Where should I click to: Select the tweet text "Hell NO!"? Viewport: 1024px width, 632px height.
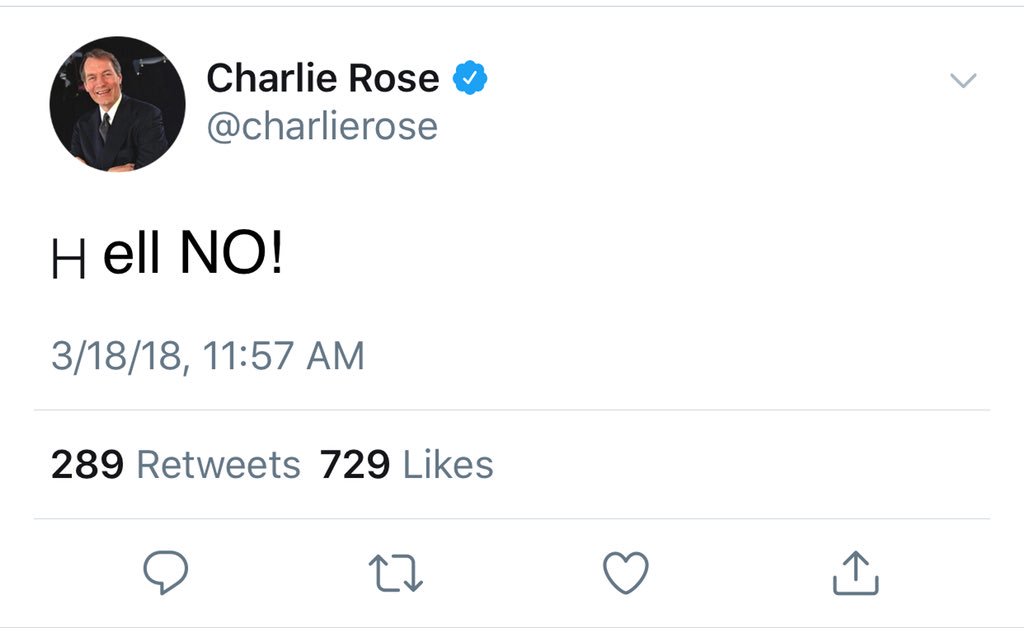[167, 253]
